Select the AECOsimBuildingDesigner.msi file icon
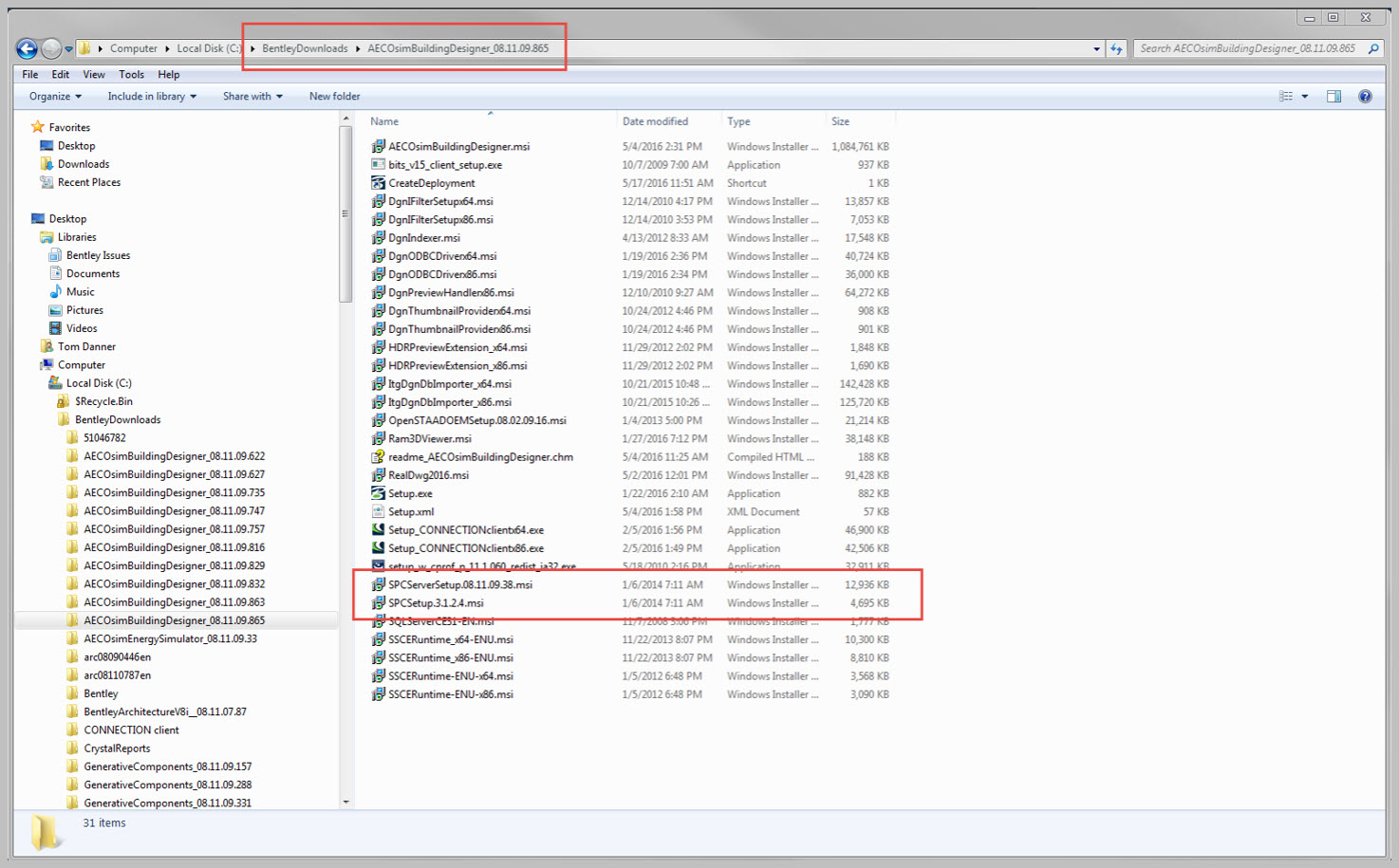Screen dimensions: 1399x868 coord(378,146)
